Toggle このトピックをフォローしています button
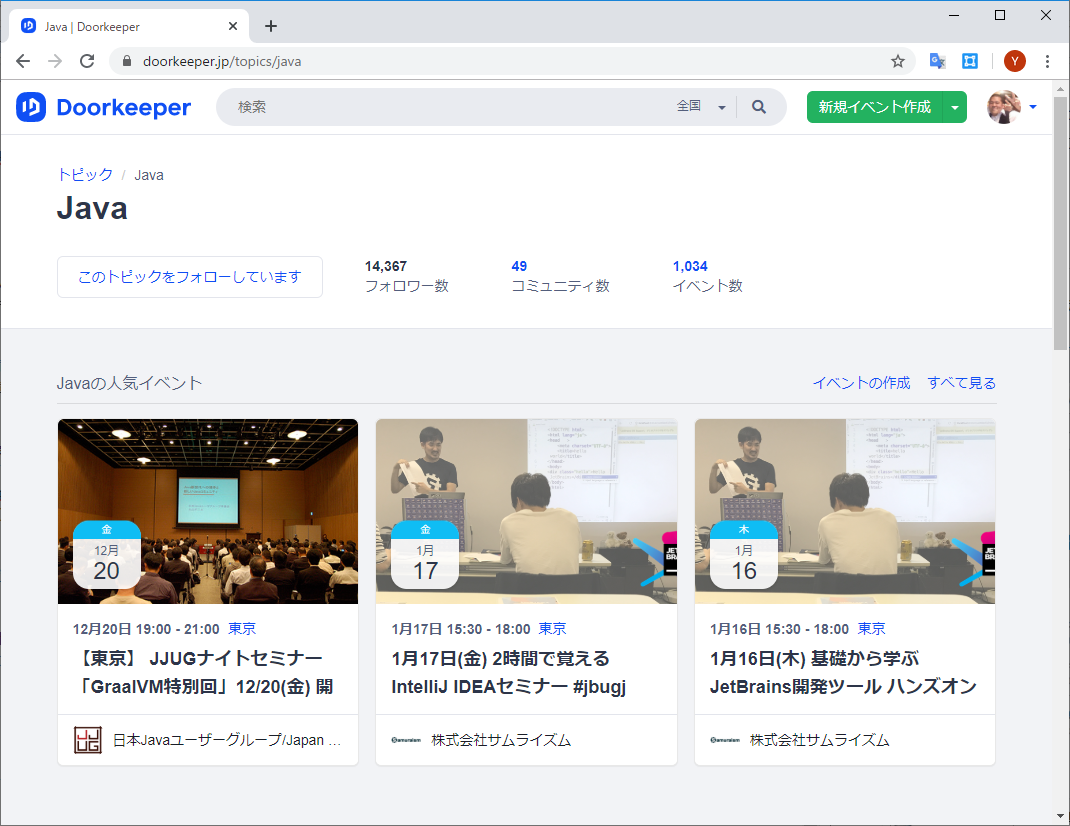Screen dimensions: 1070x826 pos(190,277)
